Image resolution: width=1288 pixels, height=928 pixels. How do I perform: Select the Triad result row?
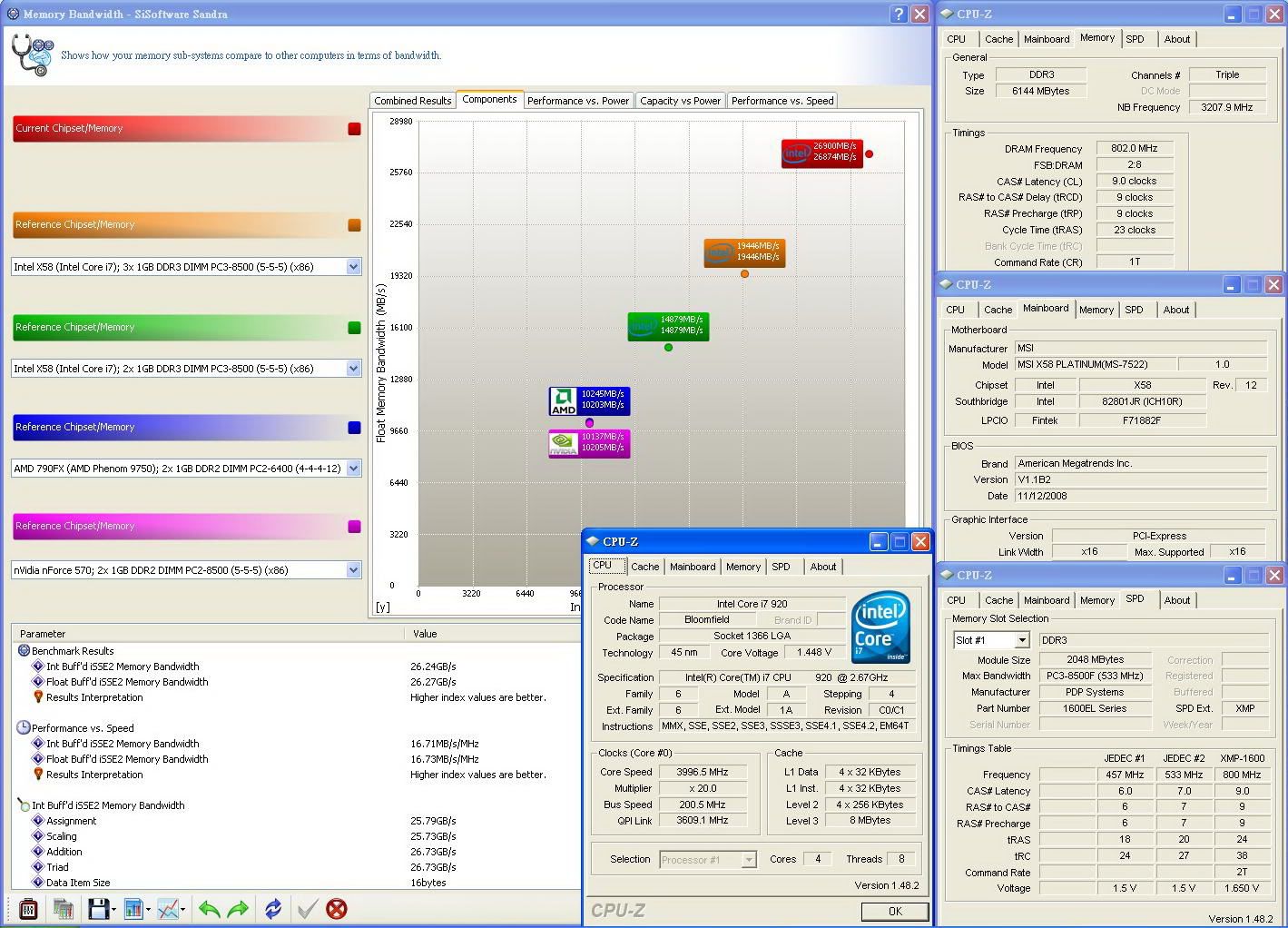point(295,867)
